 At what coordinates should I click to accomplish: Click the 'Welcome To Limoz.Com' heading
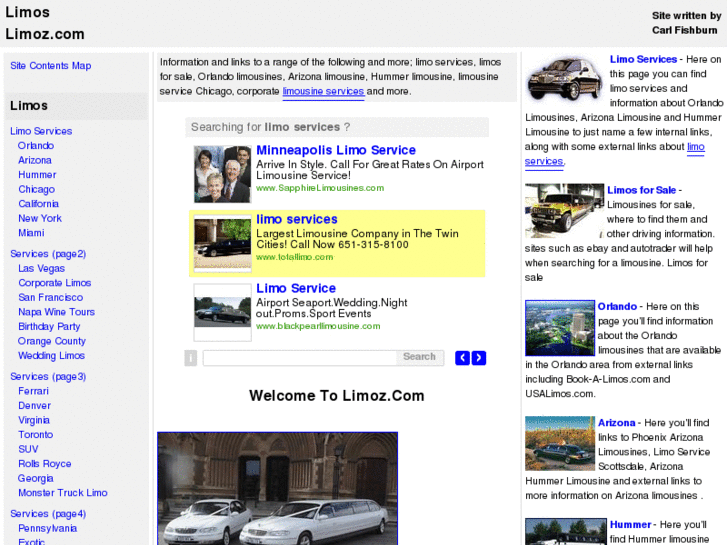pyautogui.click(x=337, y=395)
